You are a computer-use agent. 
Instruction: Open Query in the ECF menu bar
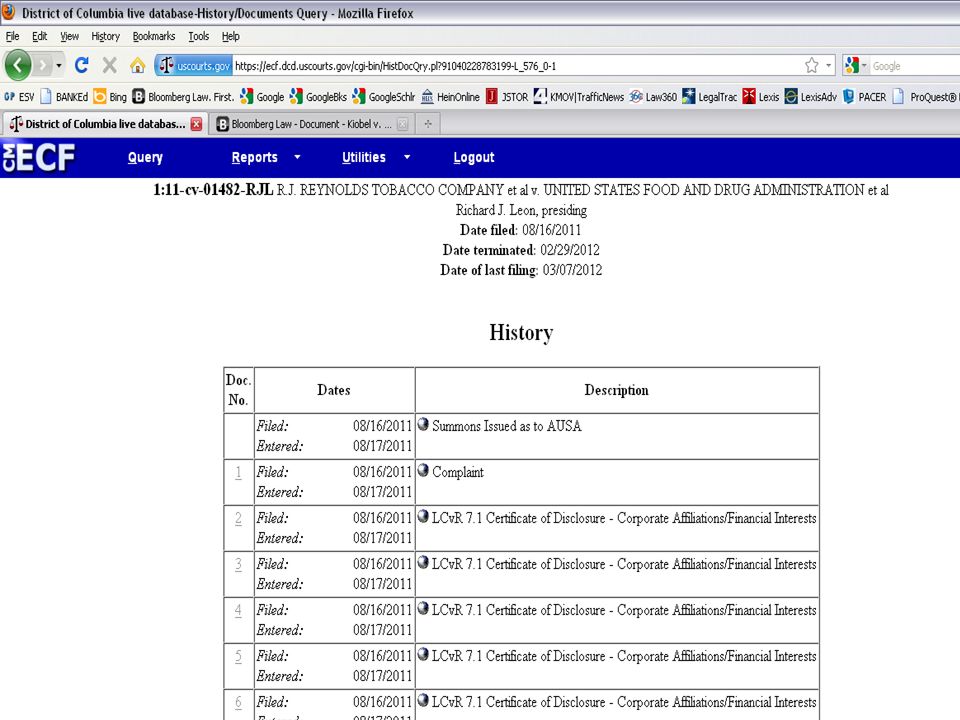[145, 157]
